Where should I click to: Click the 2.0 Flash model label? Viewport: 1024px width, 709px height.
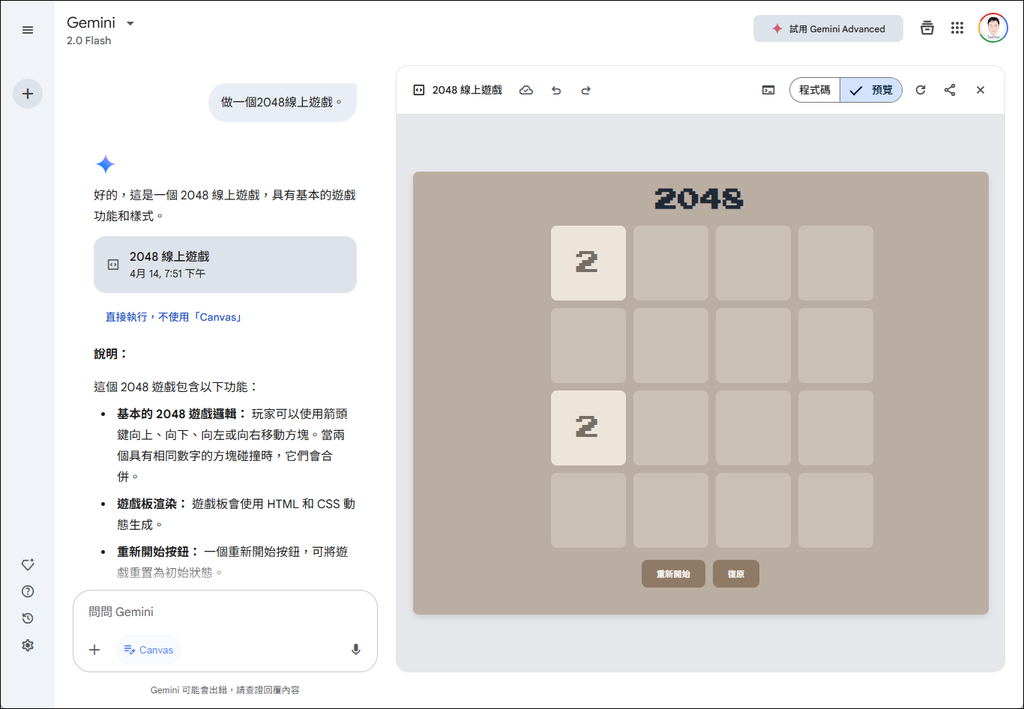(x=89, y=40)
